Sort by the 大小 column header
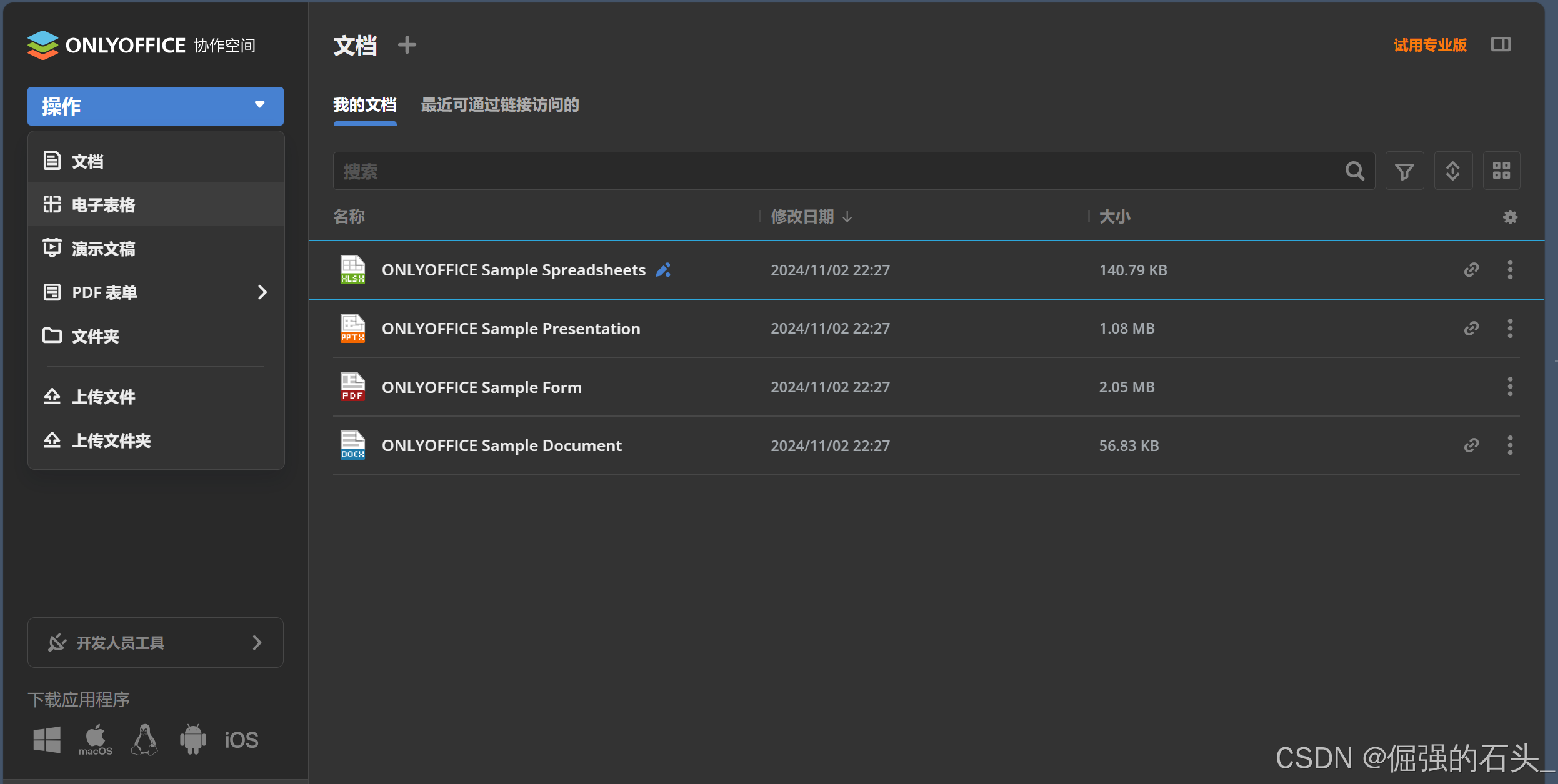The width and height of the screenshot is (1558, 784). click(1114, 216)
